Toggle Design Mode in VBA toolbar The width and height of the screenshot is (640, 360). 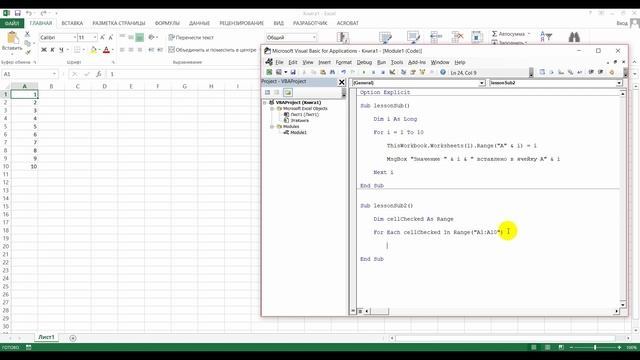coord(392,72)
